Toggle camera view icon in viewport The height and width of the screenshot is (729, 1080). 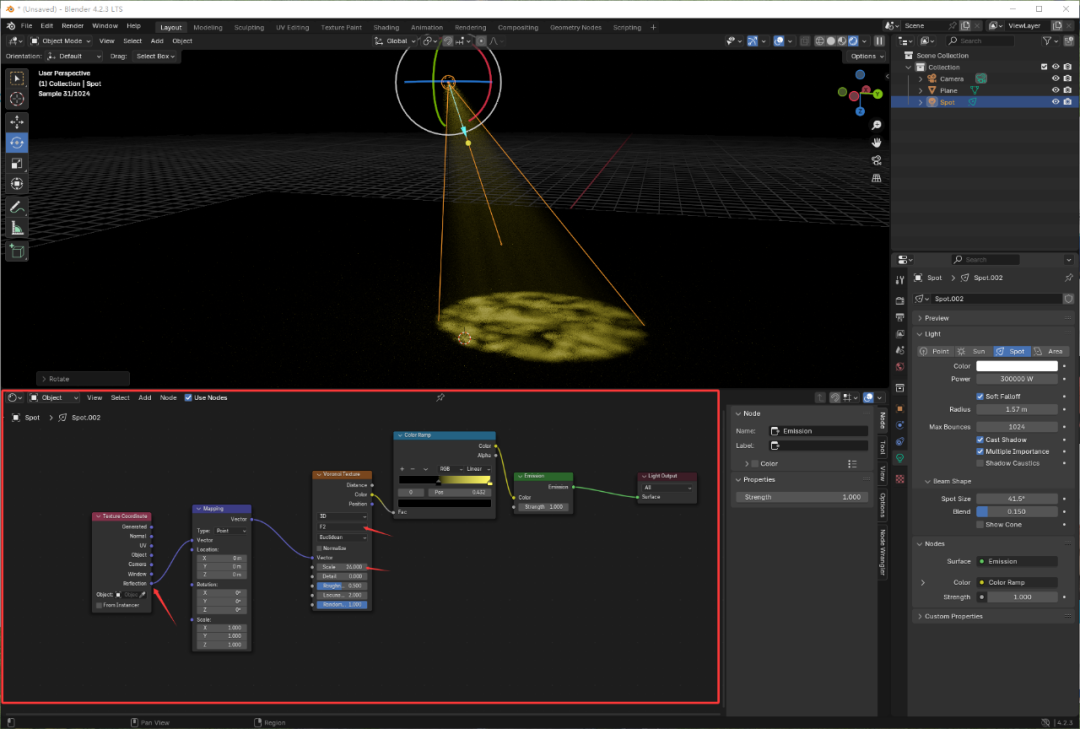[876, 161]
